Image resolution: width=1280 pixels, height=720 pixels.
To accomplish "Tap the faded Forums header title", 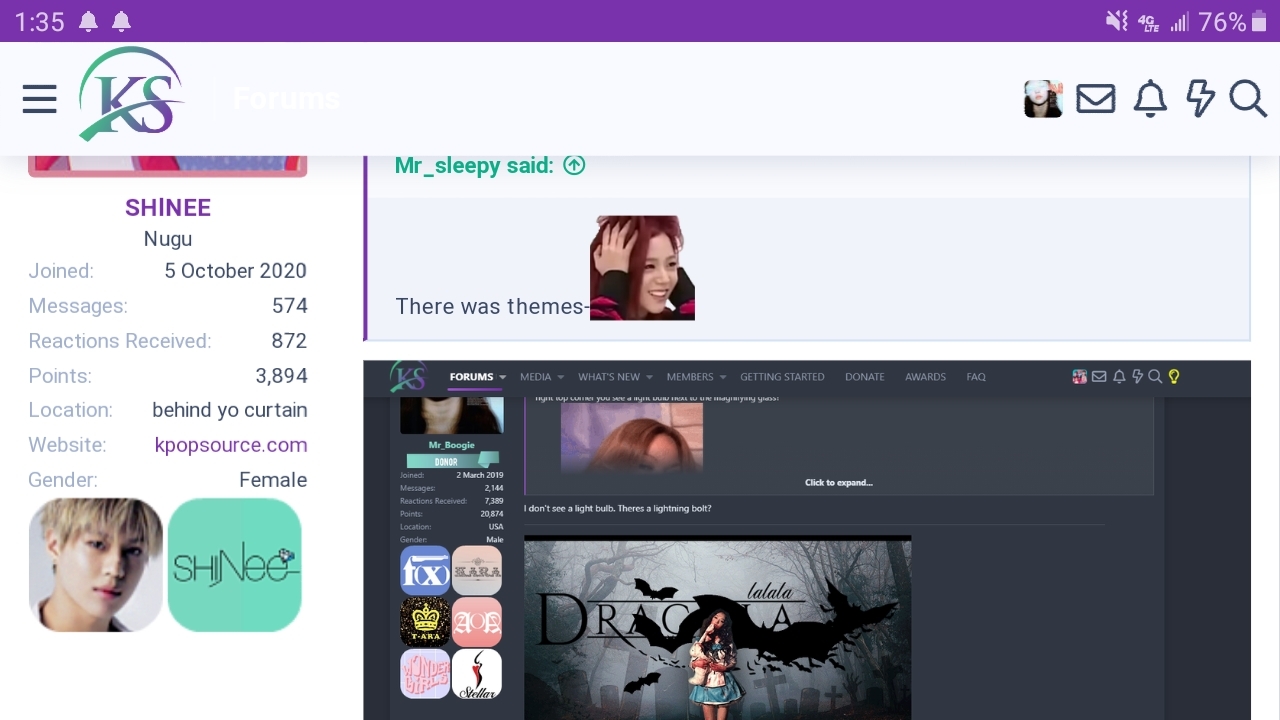I will click(x=286, y=99).
